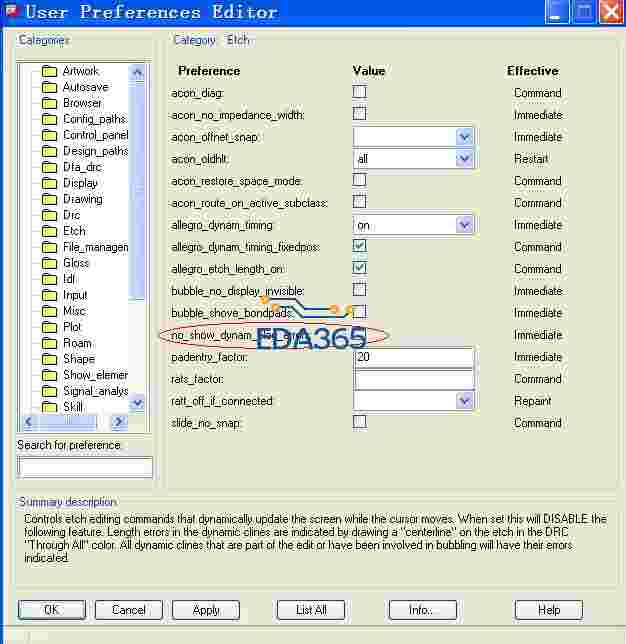The image size is (626, 644).
Task: Click the Cancel button
Action: (129, 610)
